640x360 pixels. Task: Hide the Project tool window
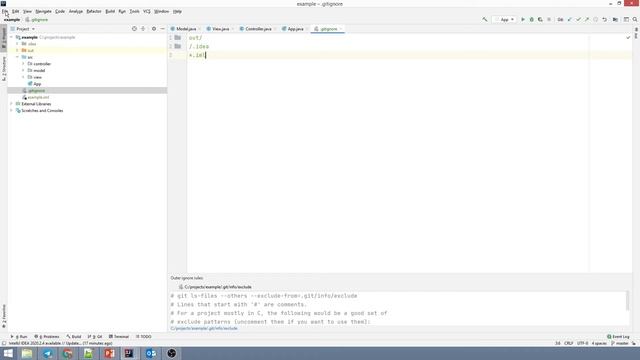point(162,29)
